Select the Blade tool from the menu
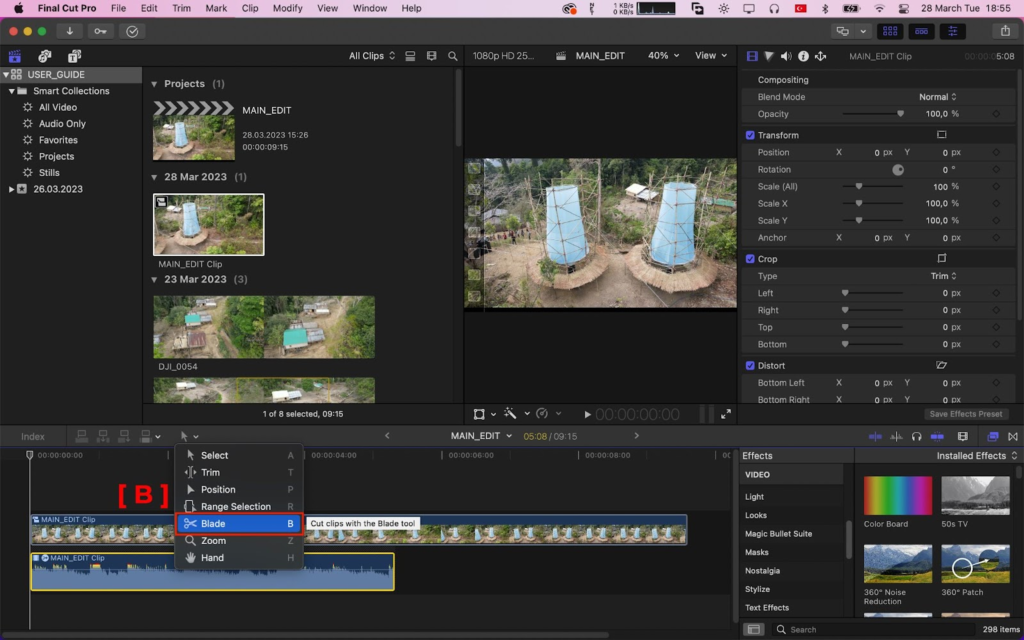The width and height of the screenshot is (1024, 640). tap(238, 524)
